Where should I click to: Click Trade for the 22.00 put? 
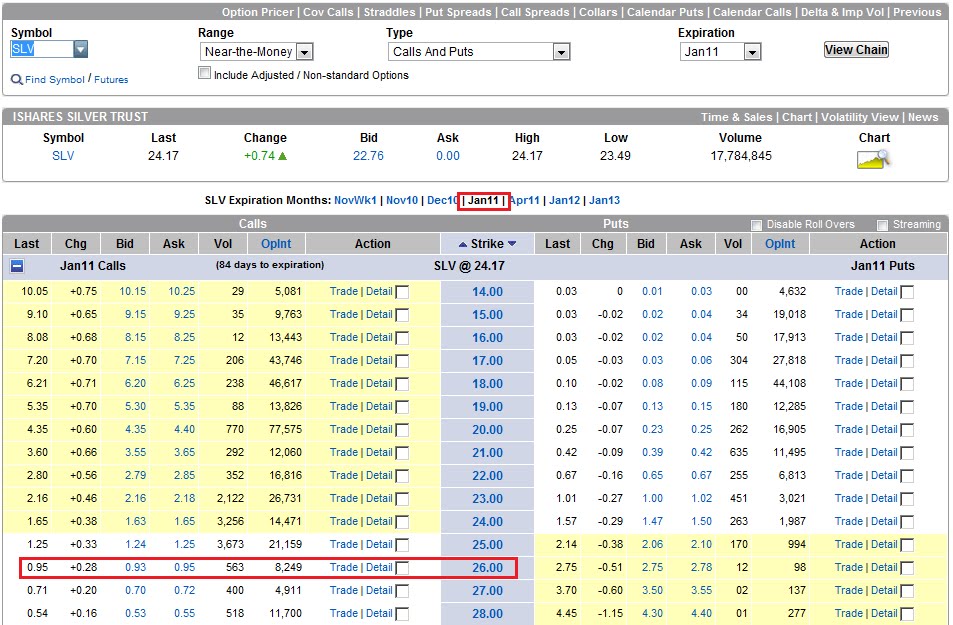click(x=848, y=475)
